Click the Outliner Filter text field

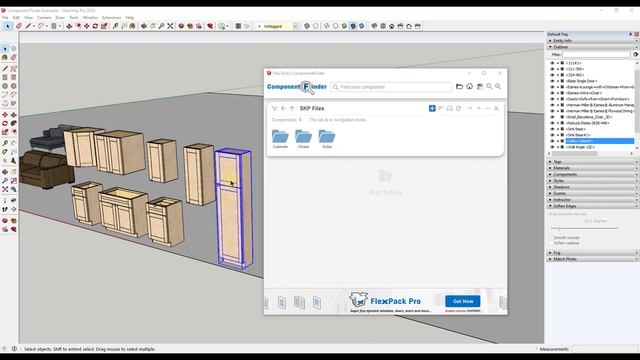point(596,54)
